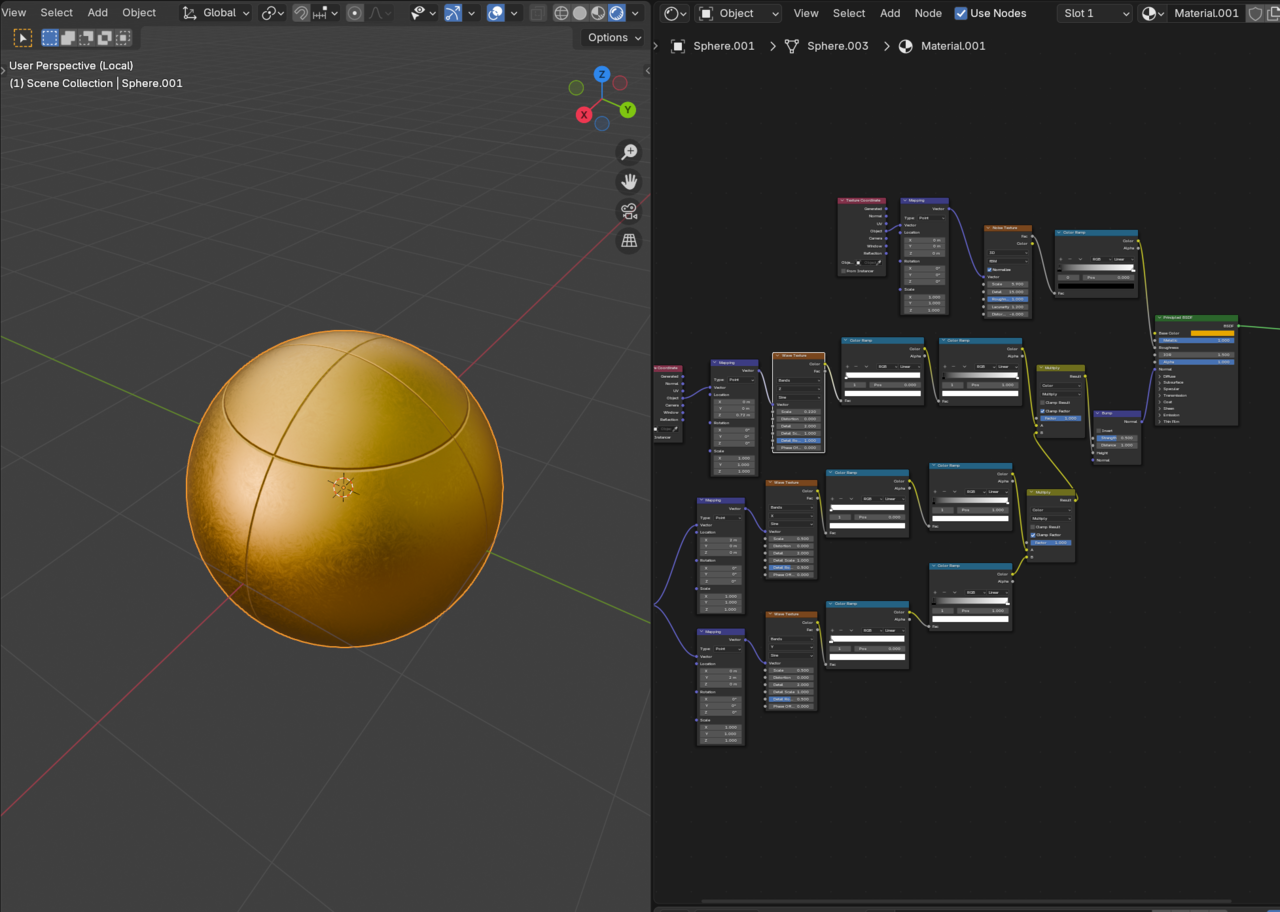The image size is (1280, 912).
Task: Switch perspective/orthographic with the grid icon
Action: coord(629,241)
